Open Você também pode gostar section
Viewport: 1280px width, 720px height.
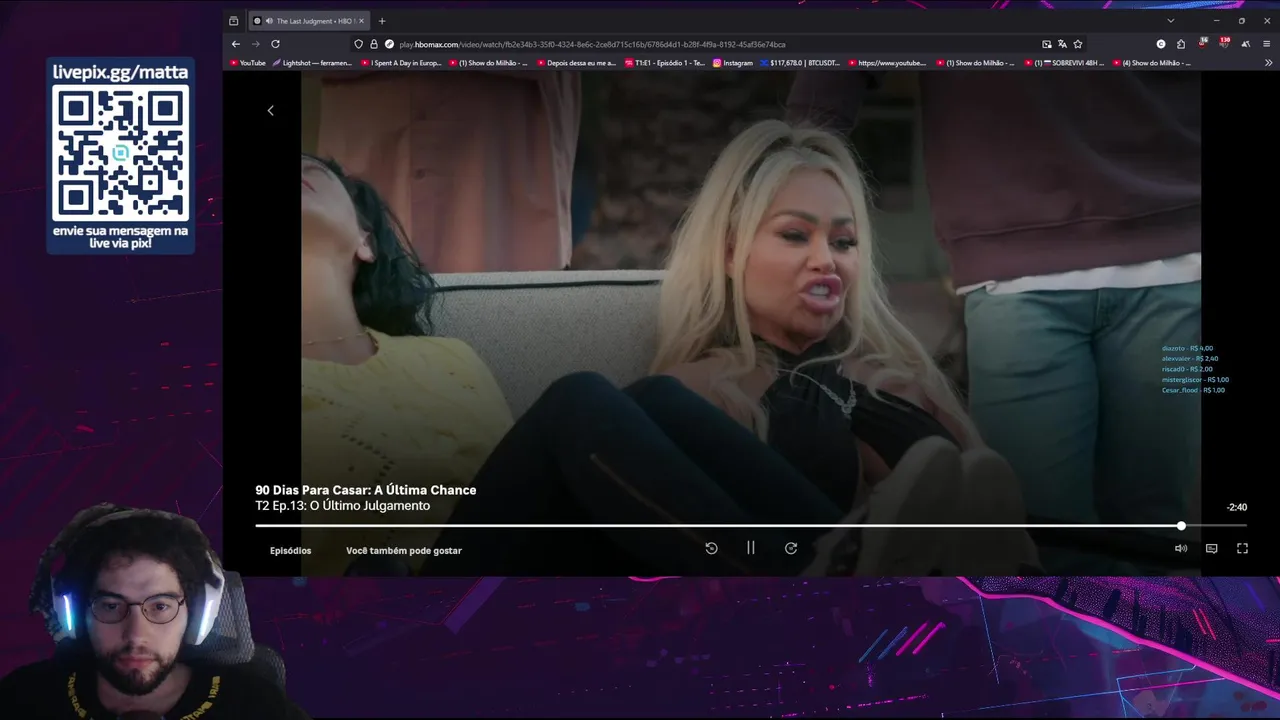pos(404,551)
